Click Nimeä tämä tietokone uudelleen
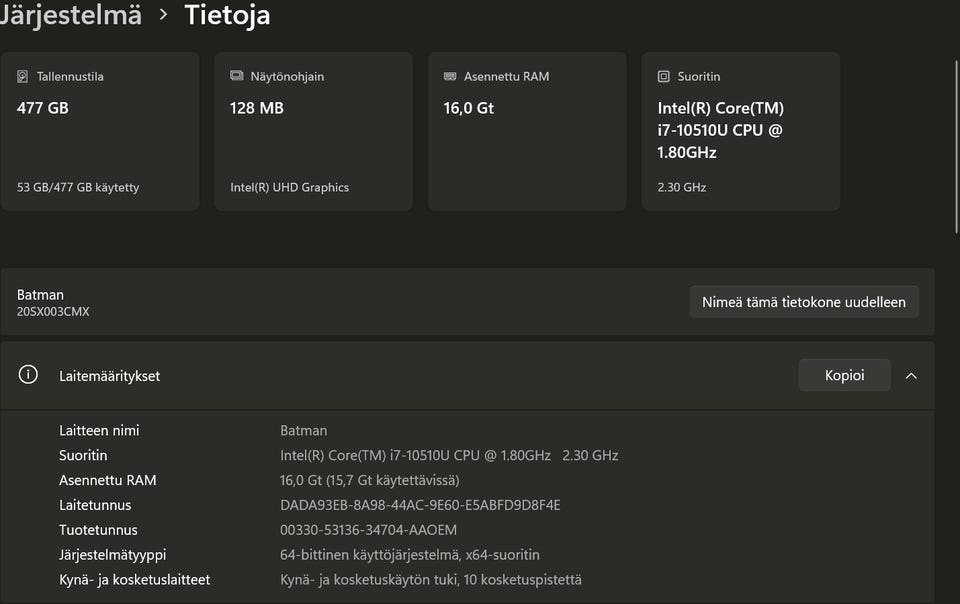This screenshot has height=604, width=960. tap(804, 302)
